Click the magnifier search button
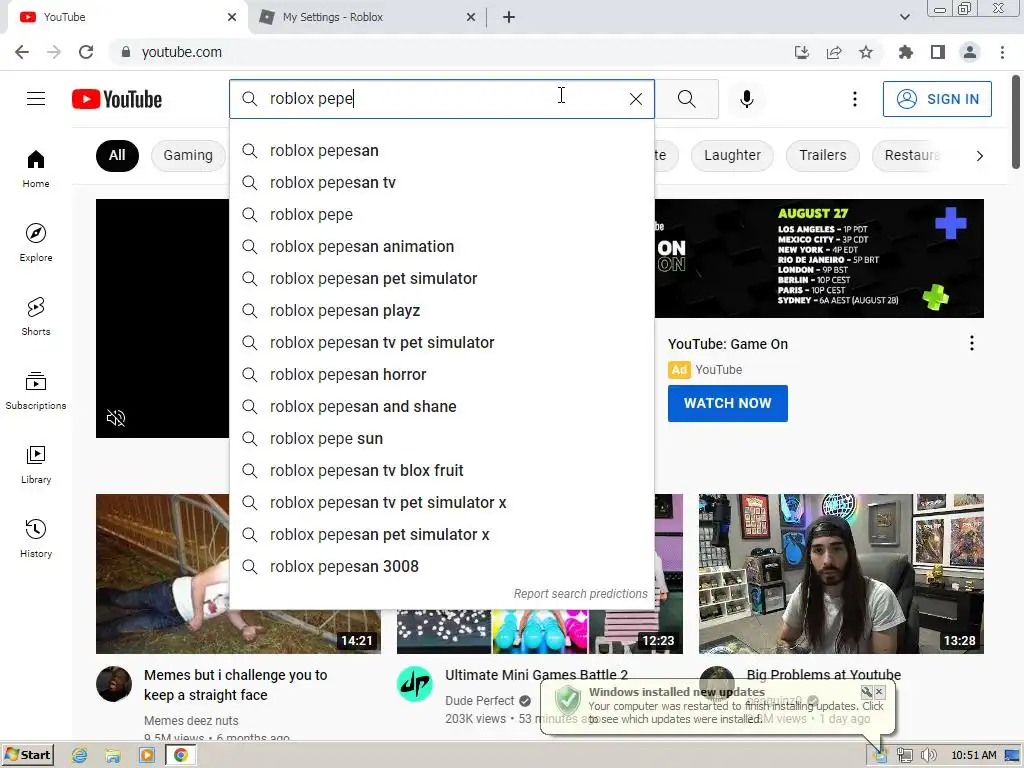1024x768 pixels. click(686, 99)
